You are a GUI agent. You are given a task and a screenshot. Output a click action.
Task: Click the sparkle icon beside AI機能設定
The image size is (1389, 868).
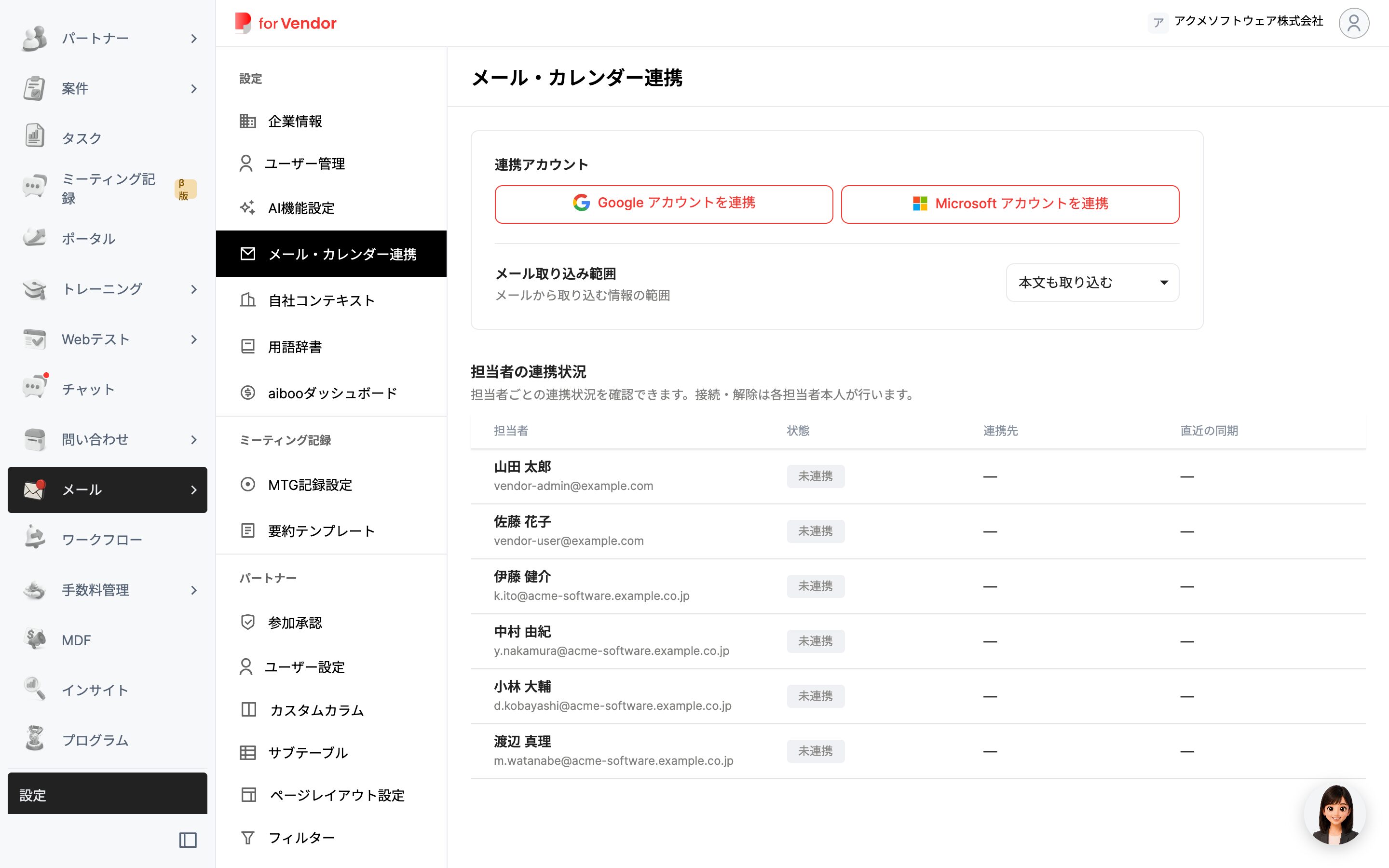click(x=247, y=208)
